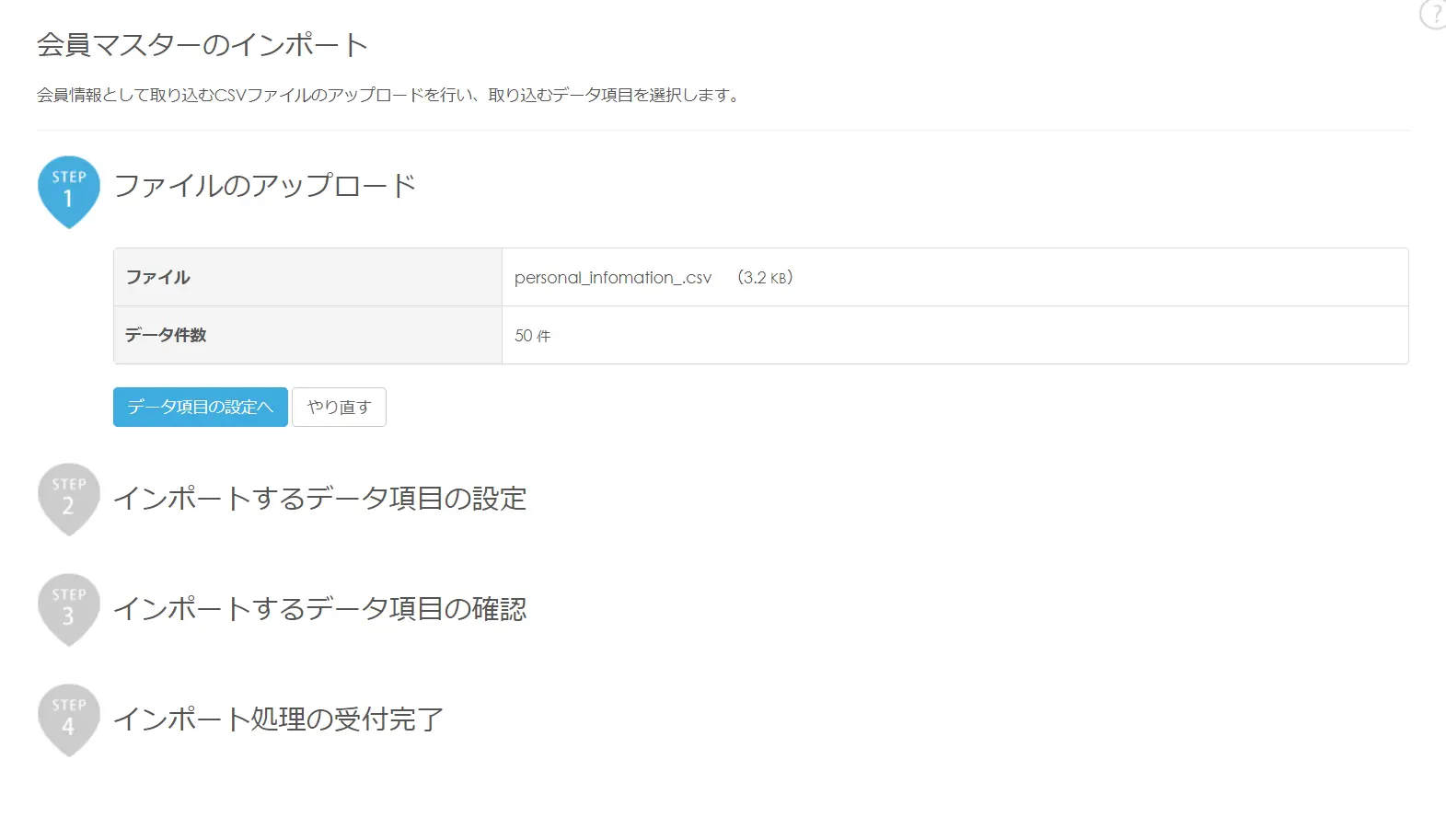This screenshot has height=840, width=1446.
Task: Click the 会員マスターのインポート page title
Action: click(202, 44)
